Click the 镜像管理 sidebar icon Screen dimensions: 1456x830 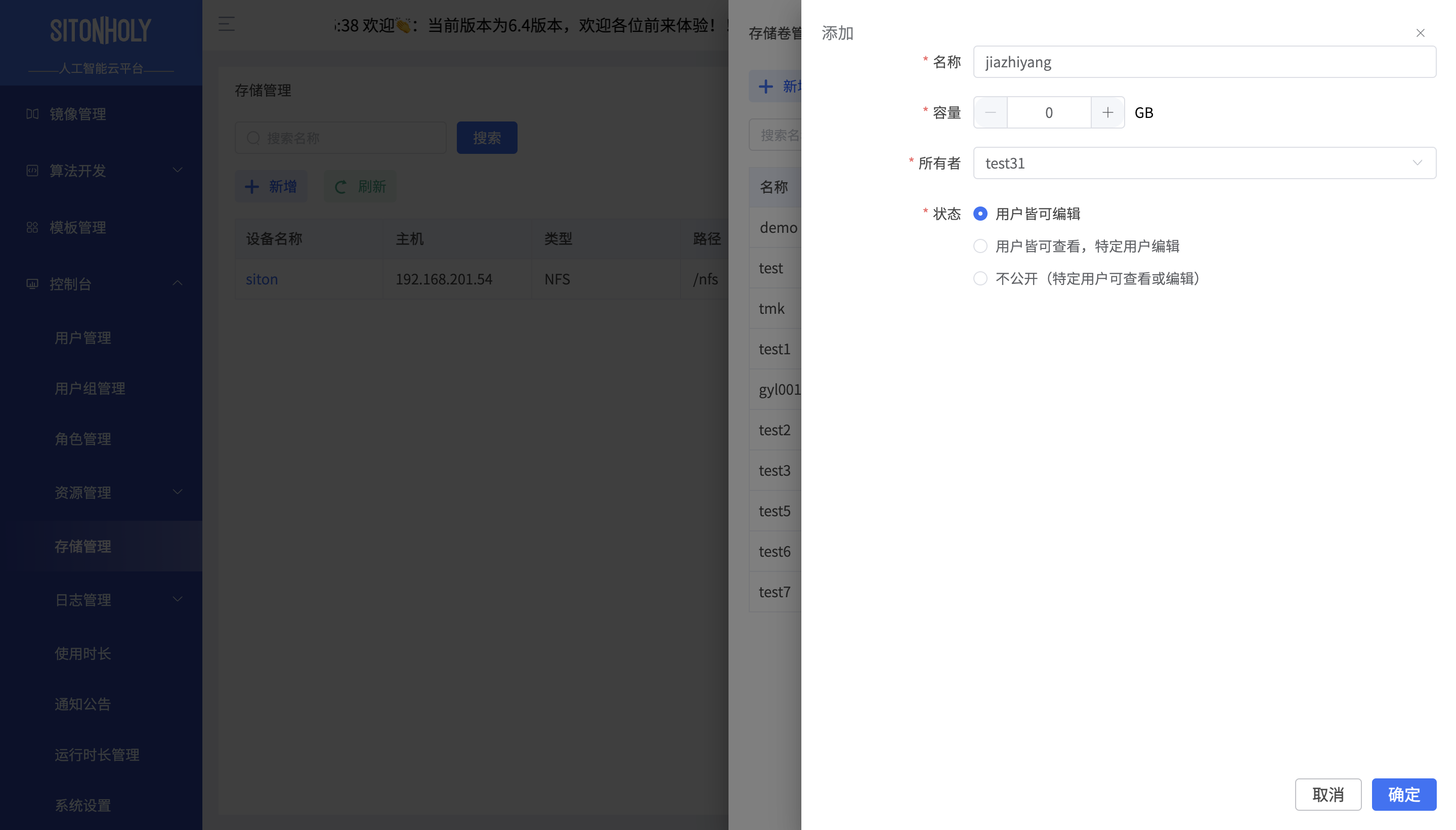(x=32, y=114)
